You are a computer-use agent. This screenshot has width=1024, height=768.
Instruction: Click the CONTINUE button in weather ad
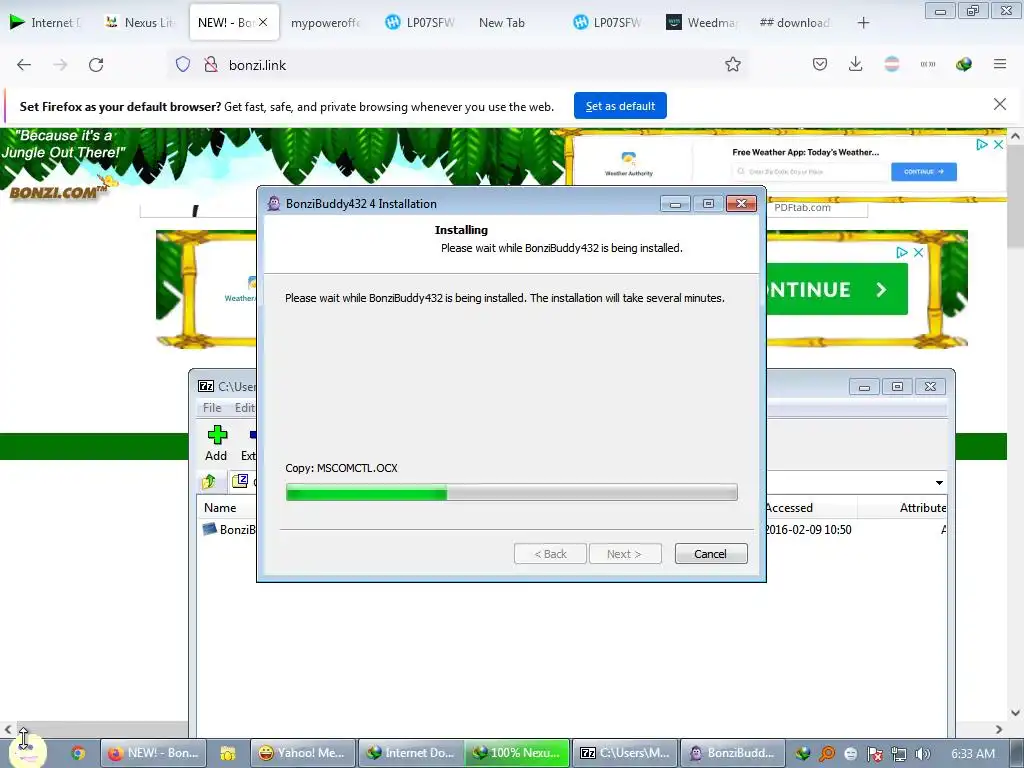click(x=923, y=172)
